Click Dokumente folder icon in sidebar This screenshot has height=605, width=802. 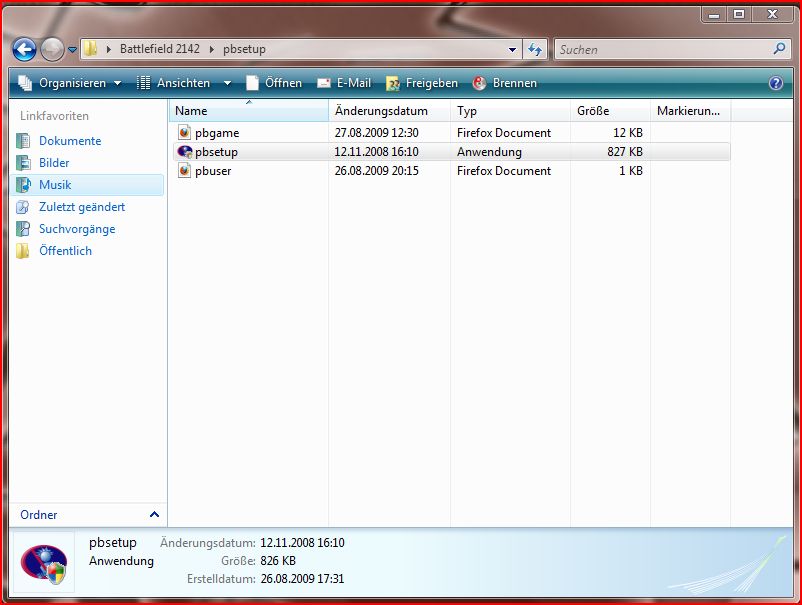tap(23, 141)
